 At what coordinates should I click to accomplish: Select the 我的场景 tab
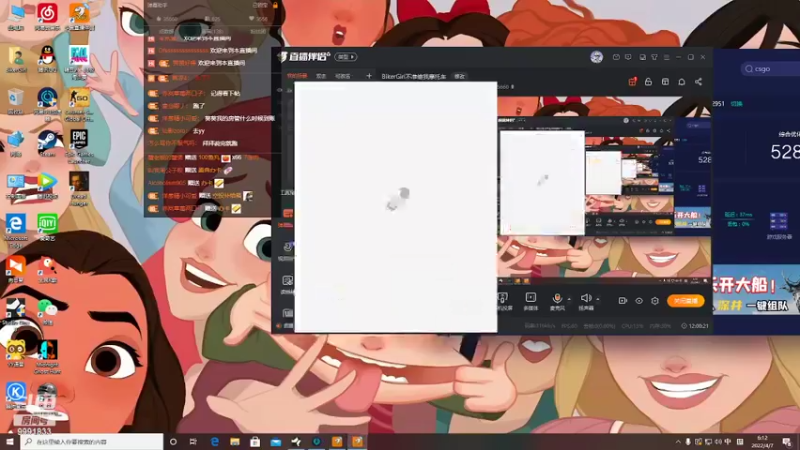[297, 76]
